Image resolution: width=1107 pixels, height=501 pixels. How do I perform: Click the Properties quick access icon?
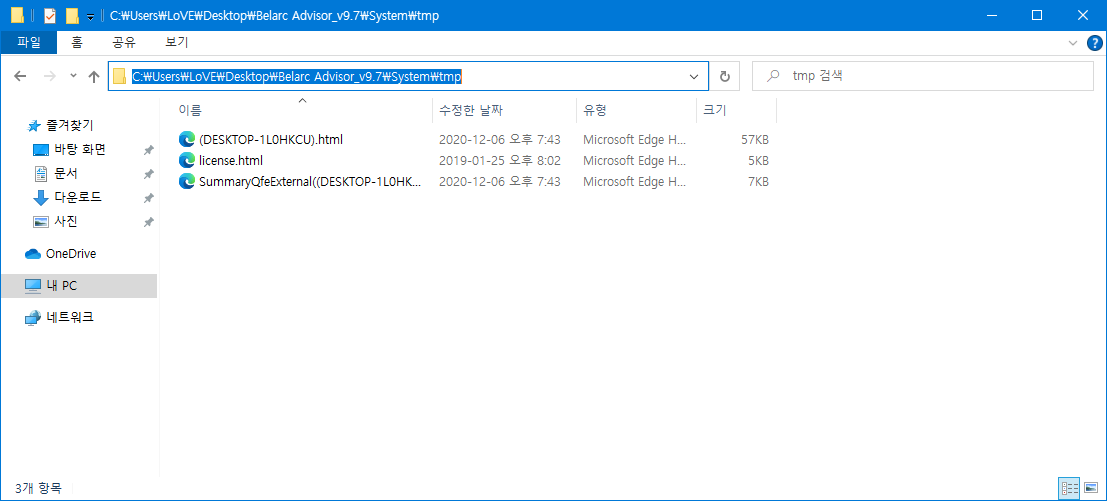click(49, 16)
